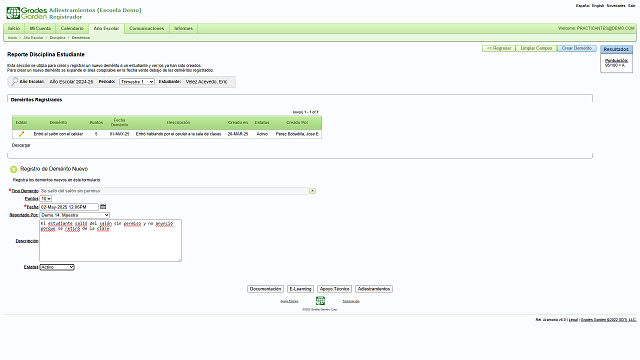
Task: Click the 26-MAR-25 created date cell
Action: 238,134
